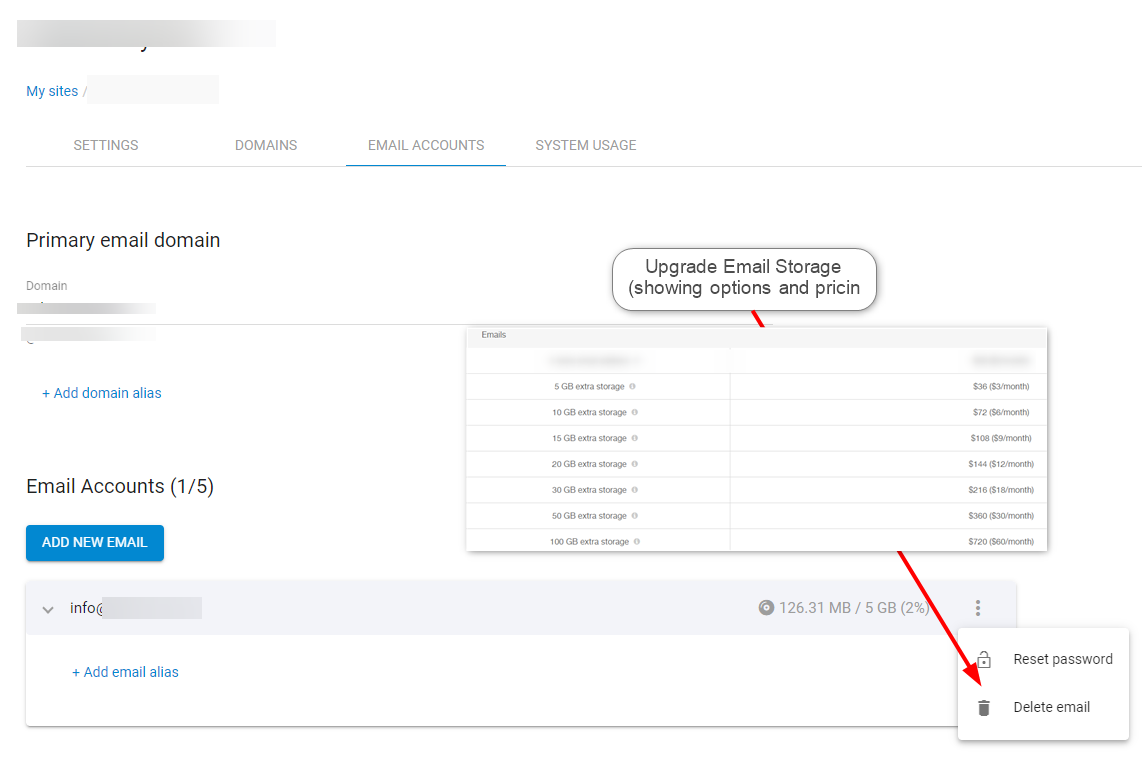Click the Email Accounts (1/5) heading

click(120, 486)
